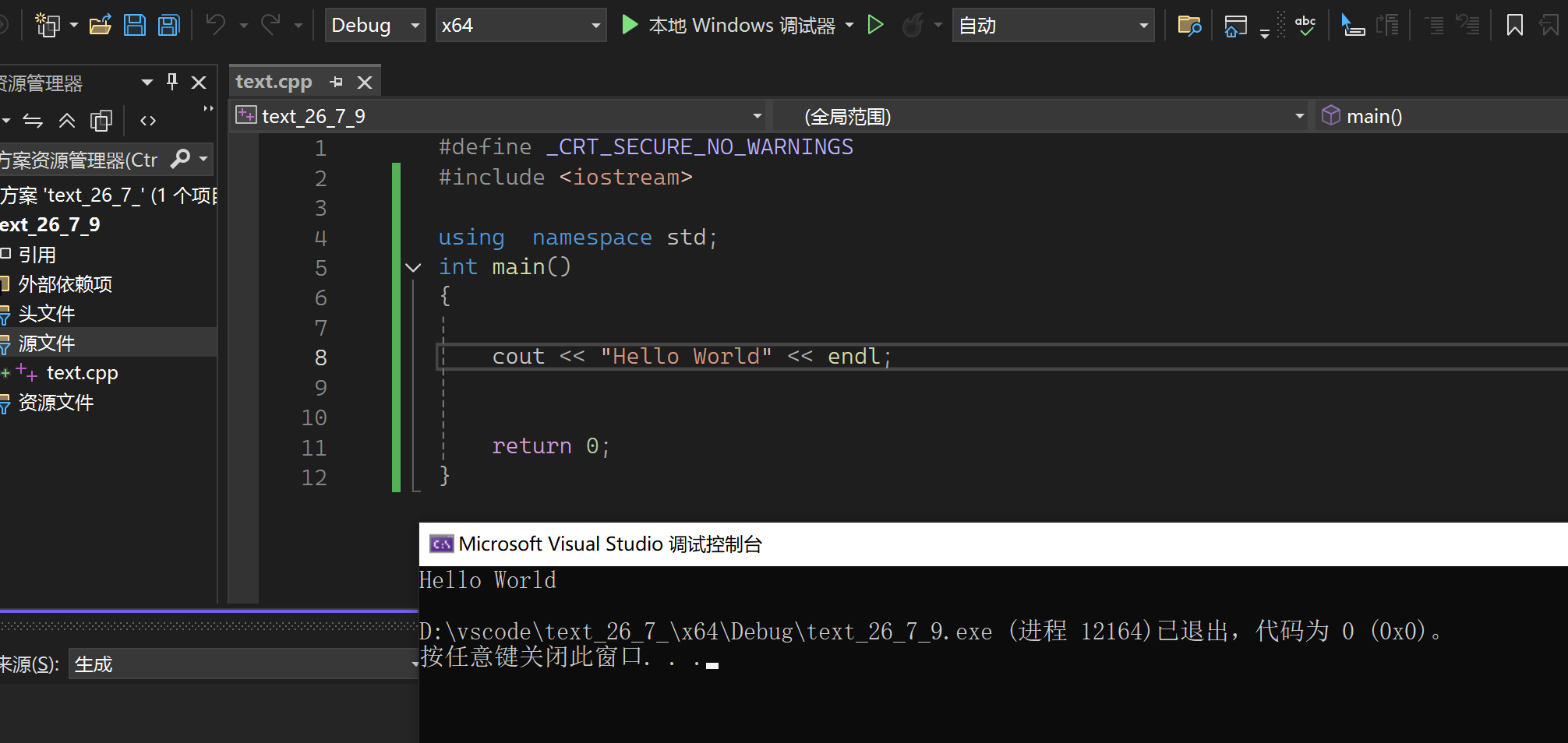Click the collapse all icon in Solution Explorer

[67, 121]
